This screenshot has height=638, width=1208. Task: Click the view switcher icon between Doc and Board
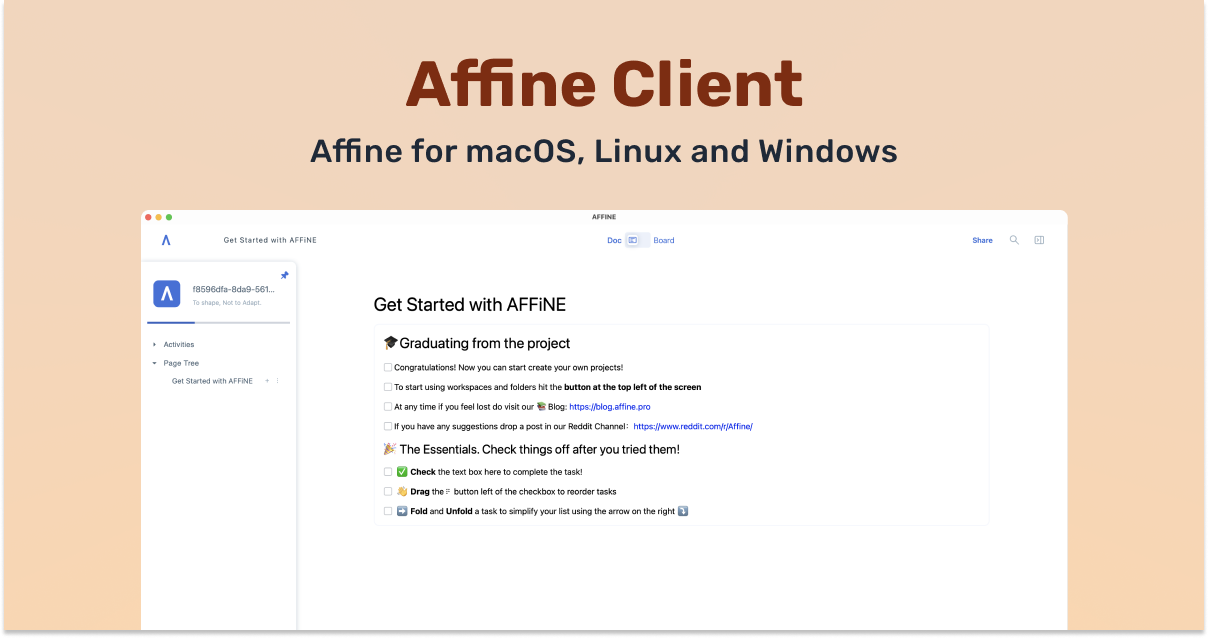point(633,240)
